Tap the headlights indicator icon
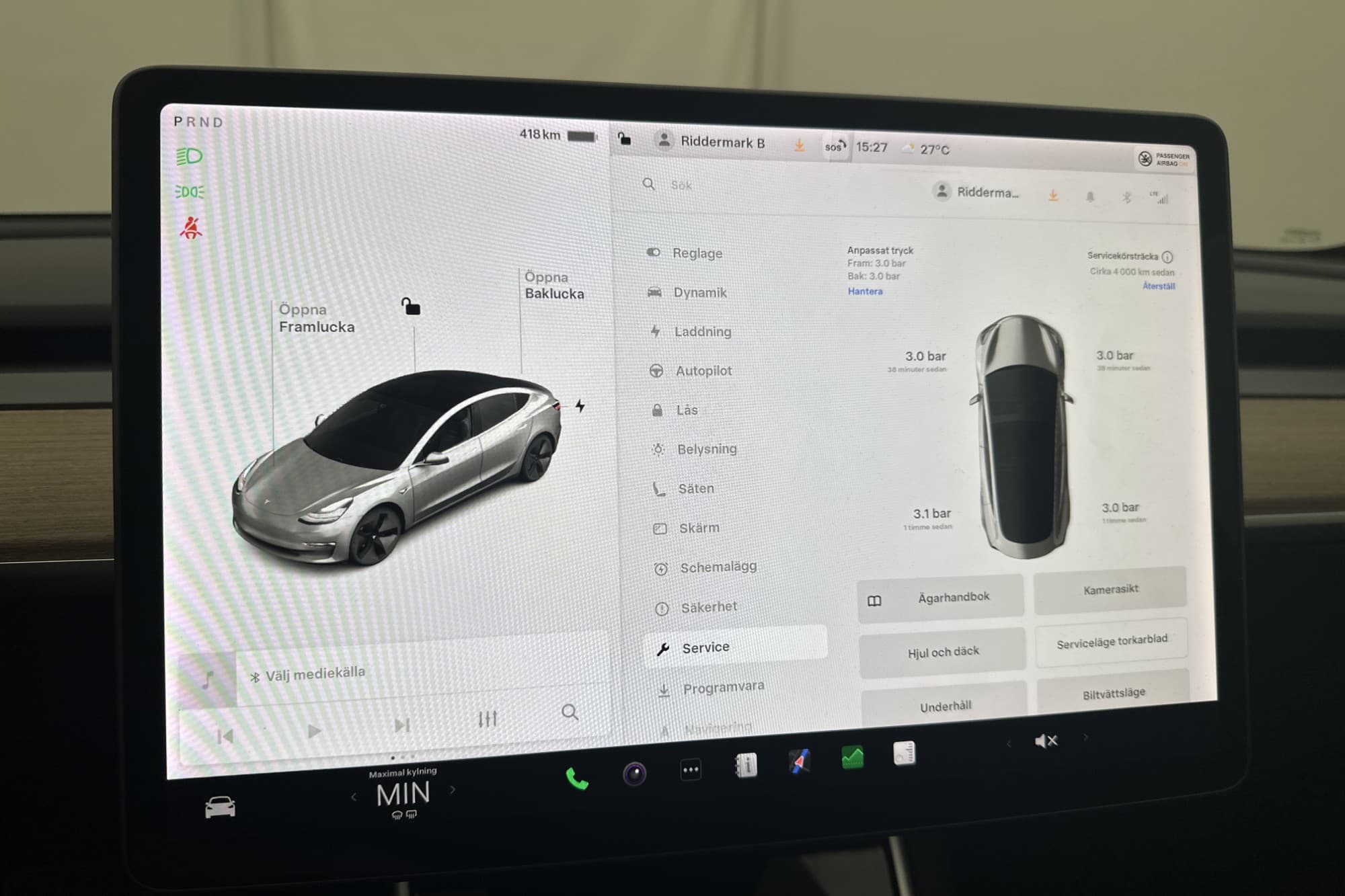Screen dimensions: 1345x896 [189, 157]
